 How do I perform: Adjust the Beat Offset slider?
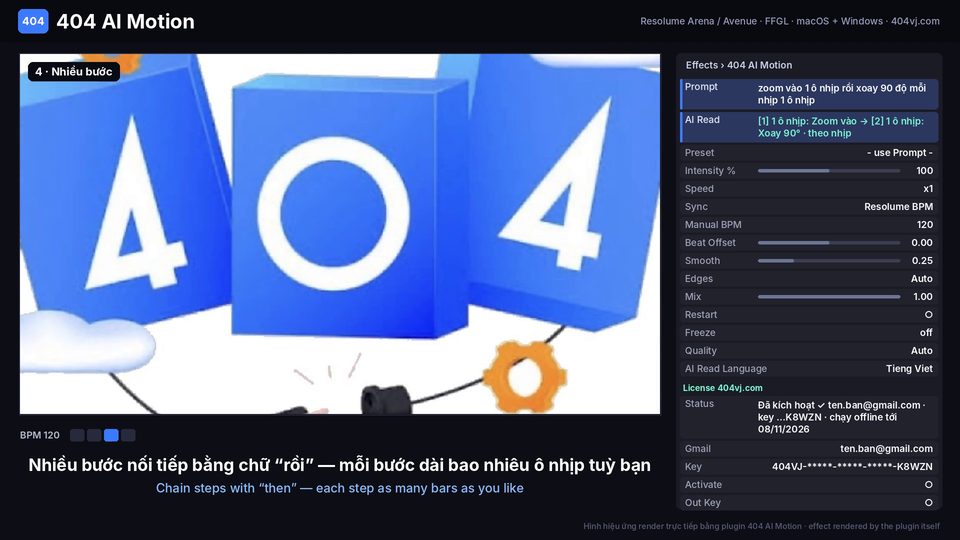coord(828,242)
